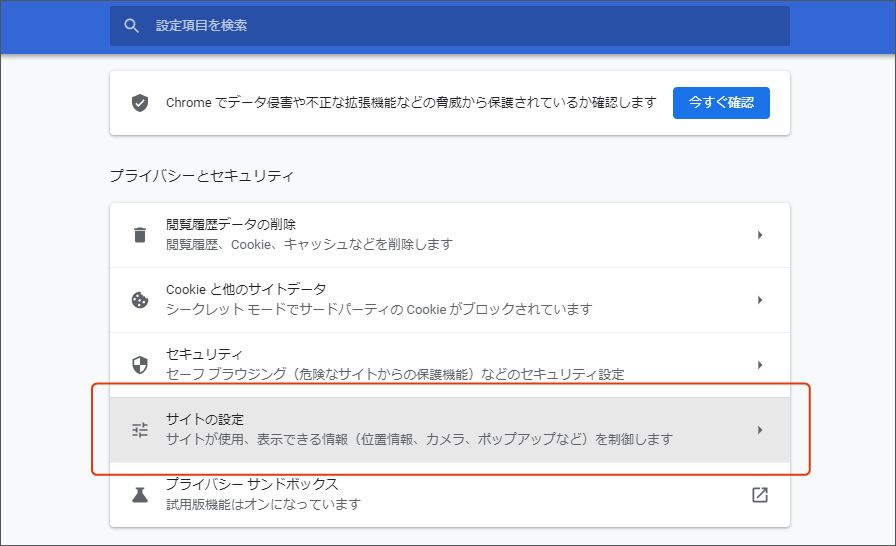Click the セキュリティ shield icon
Viewport: 896px width, 546px height.
coord(140,364)
